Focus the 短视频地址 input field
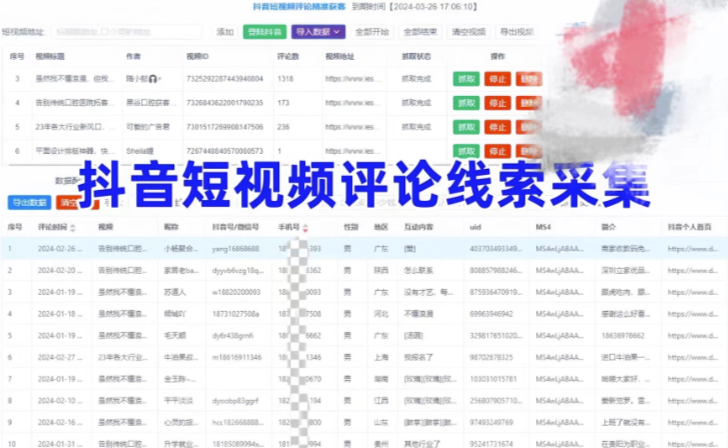The image size is (728, 448). pyautogui.click(x=126, y=32)
